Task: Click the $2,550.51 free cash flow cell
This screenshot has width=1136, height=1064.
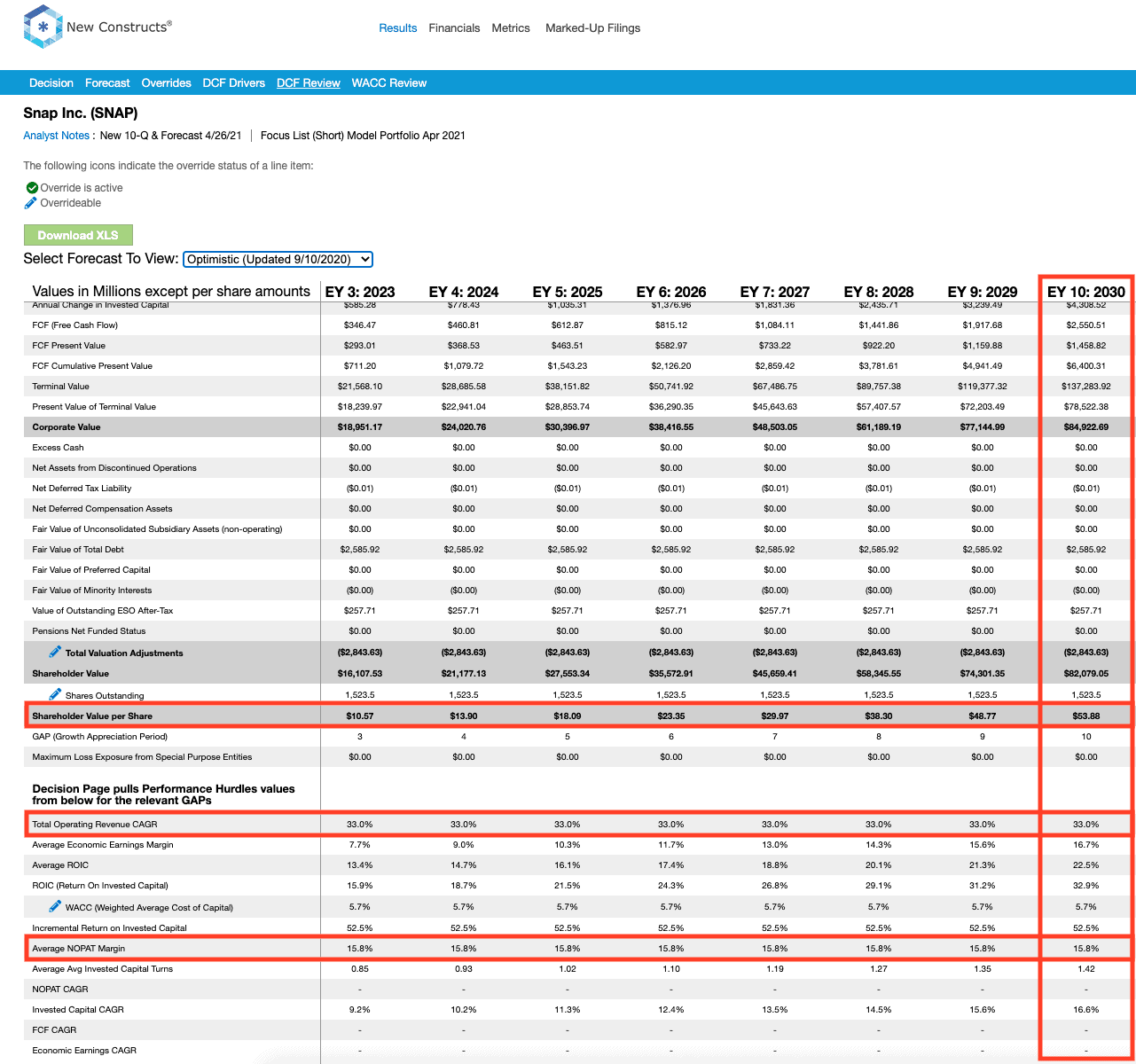Action: (x=1086, y=325)
